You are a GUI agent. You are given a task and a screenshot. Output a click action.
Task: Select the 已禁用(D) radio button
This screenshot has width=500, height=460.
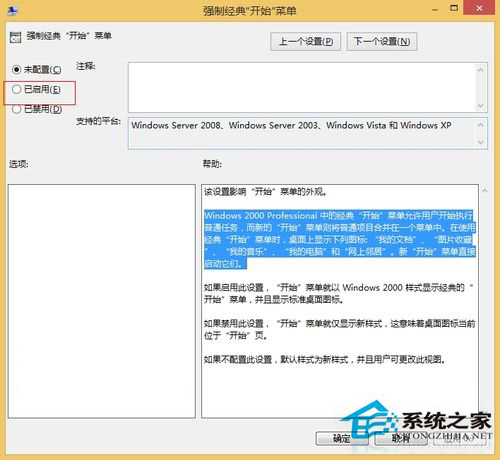coord(37,109)
